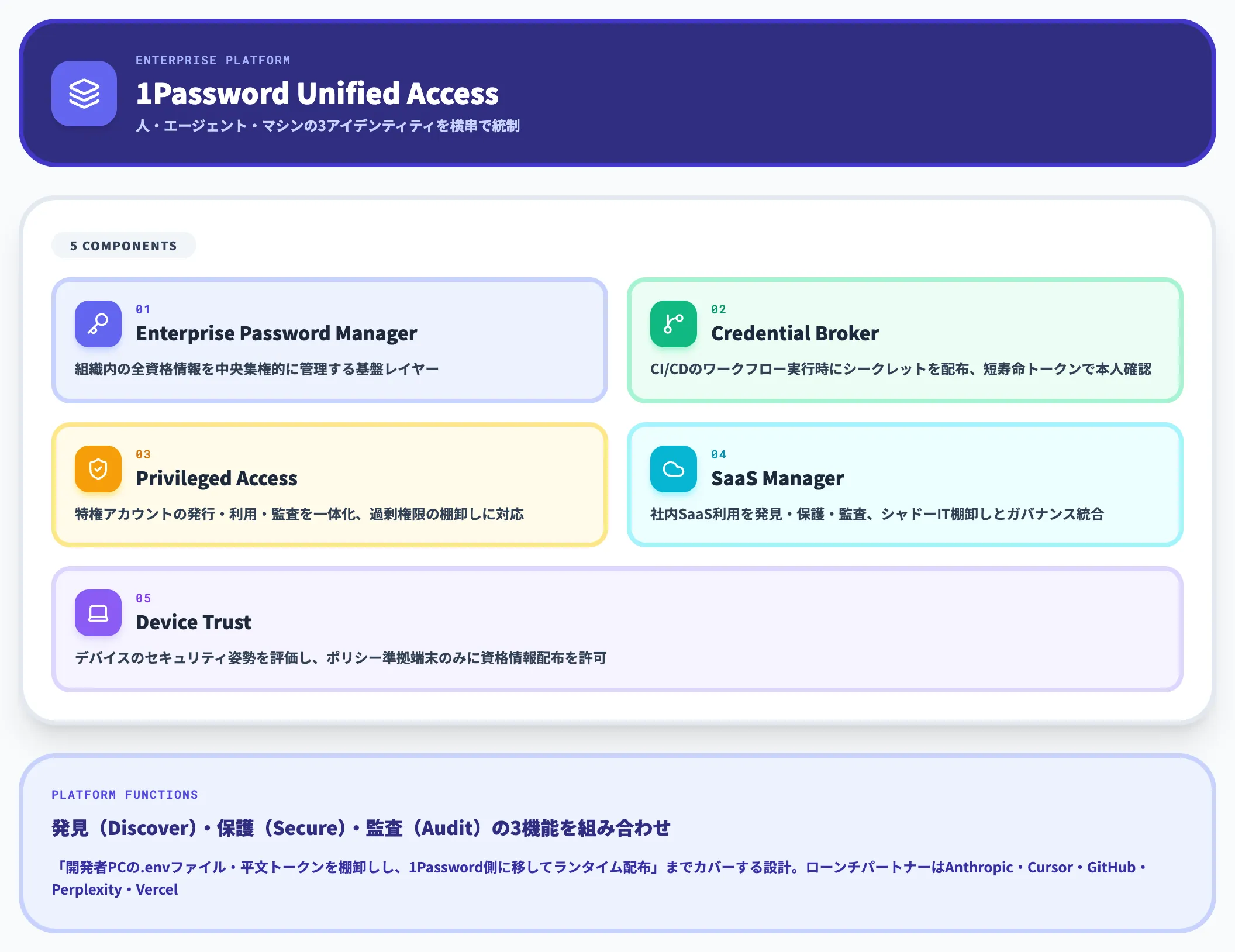Click the number 05 label
This screenshot has height=952, width=1235.
(x=143, y=598)
